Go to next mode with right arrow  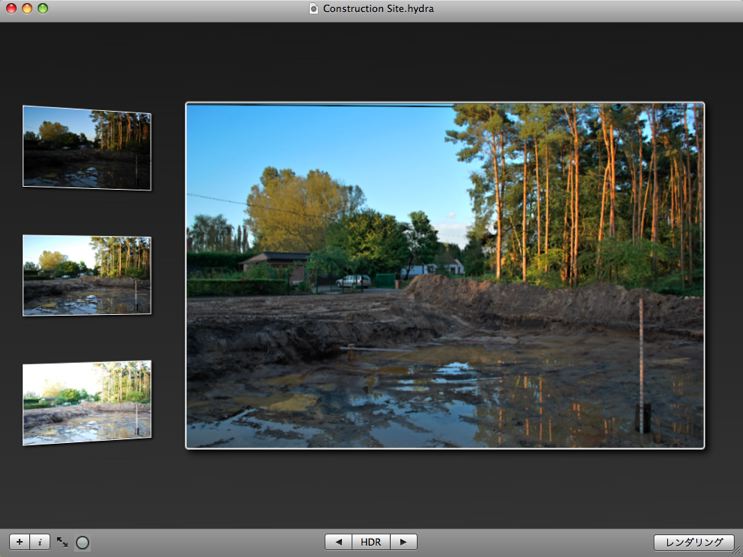click(403, 541)
